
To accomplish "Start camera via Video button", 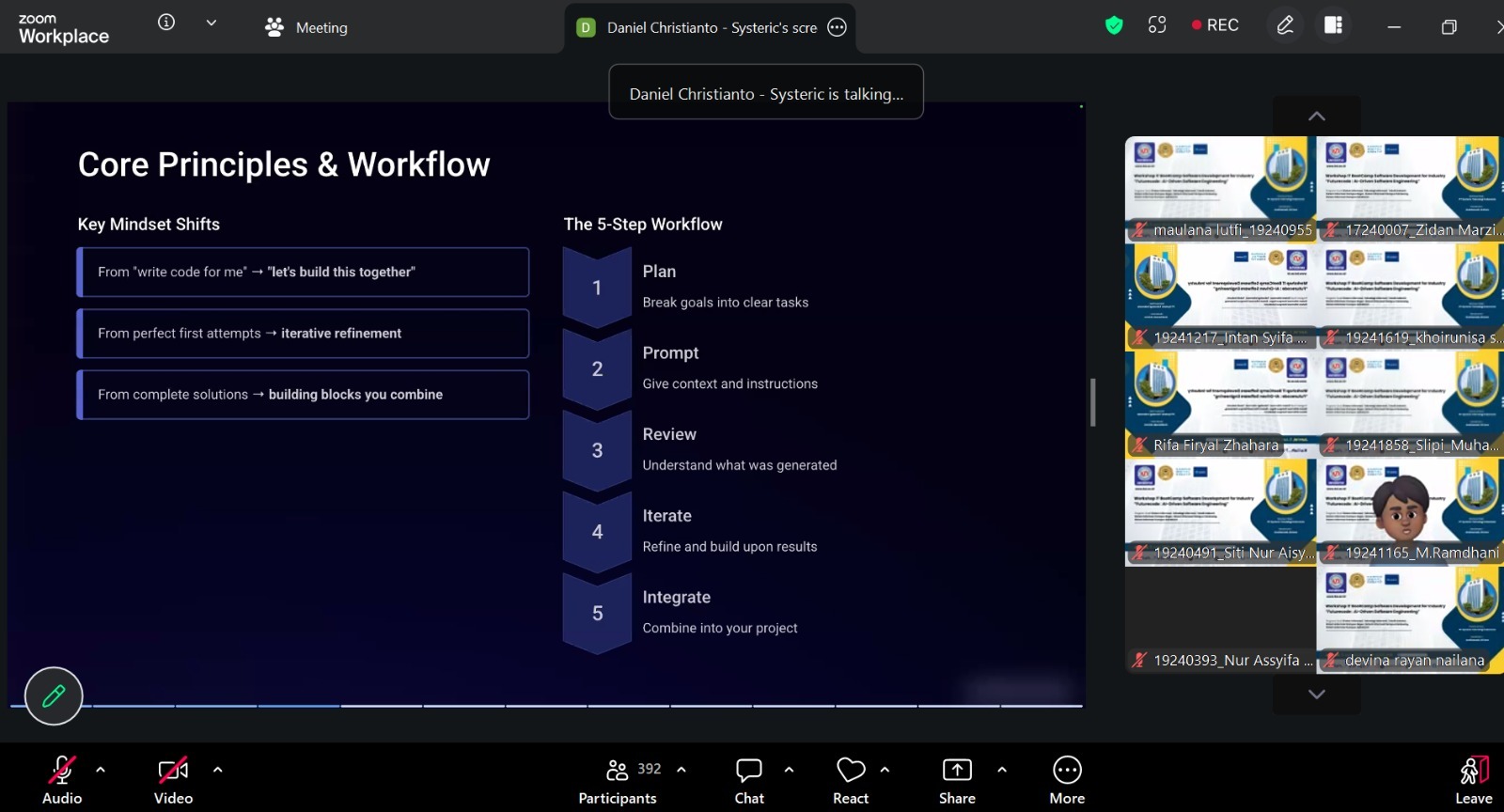I will coord(173,780).
